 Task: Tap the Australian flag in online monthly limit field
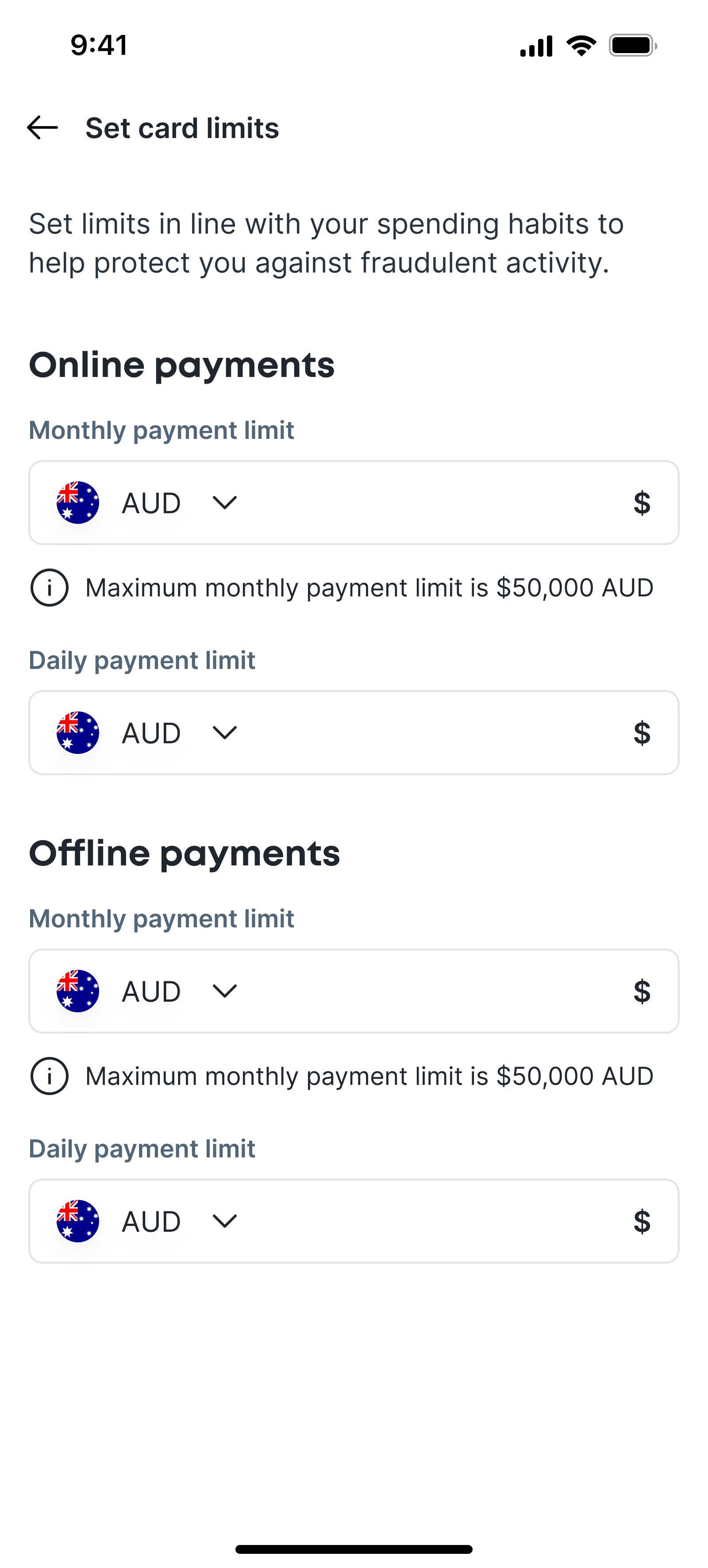77,502
